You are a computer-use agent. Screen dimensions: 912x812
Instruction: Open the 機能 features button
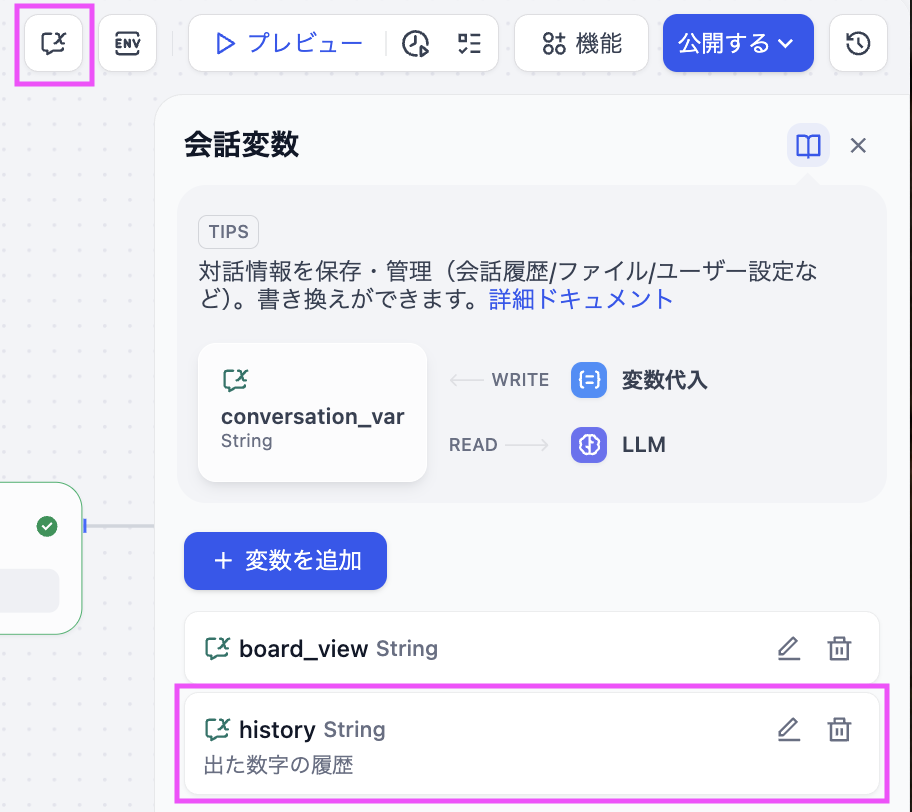[582, 43]
